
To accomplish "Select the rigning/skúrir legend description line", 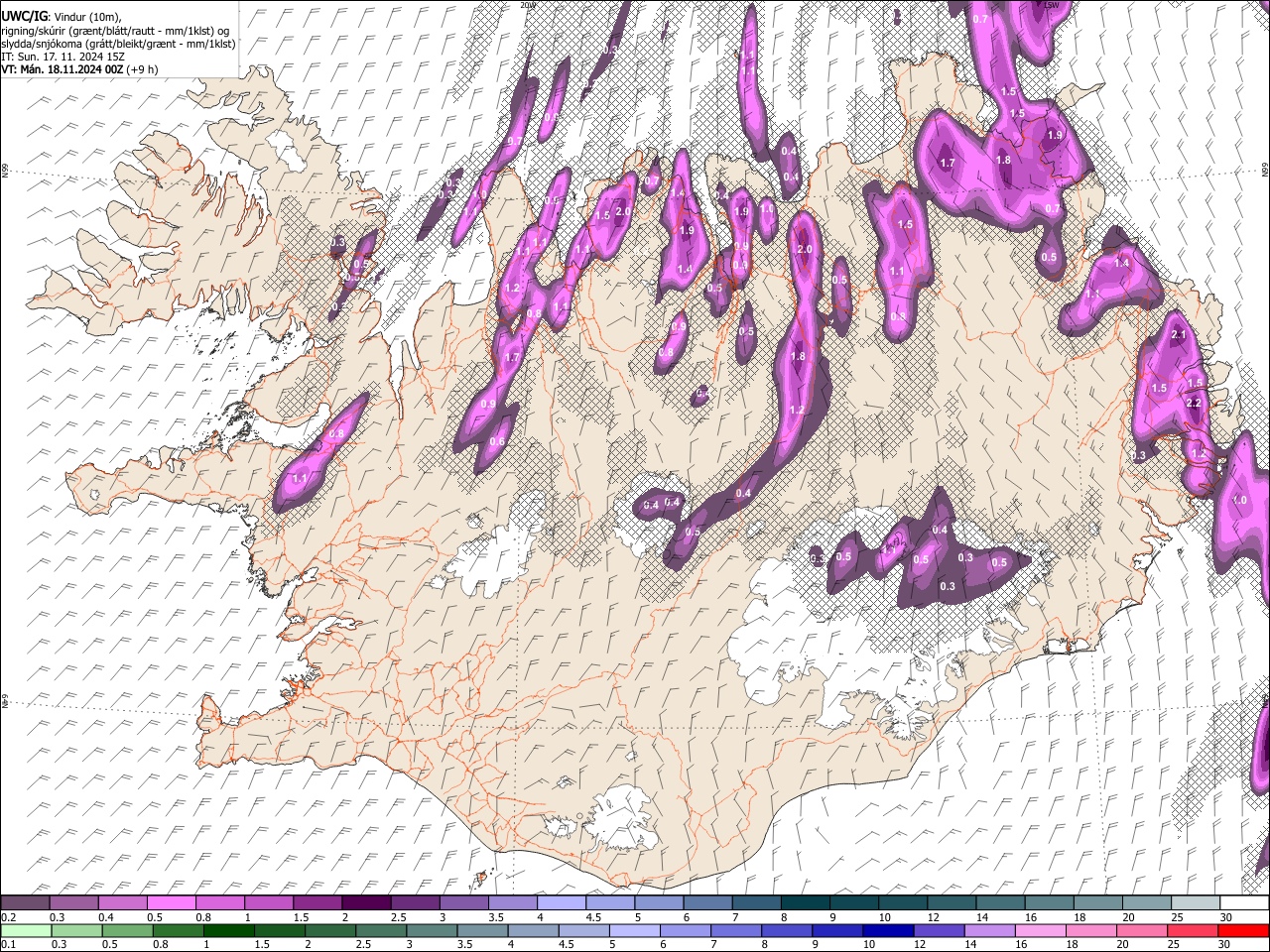I will click(x=115, y=31).
